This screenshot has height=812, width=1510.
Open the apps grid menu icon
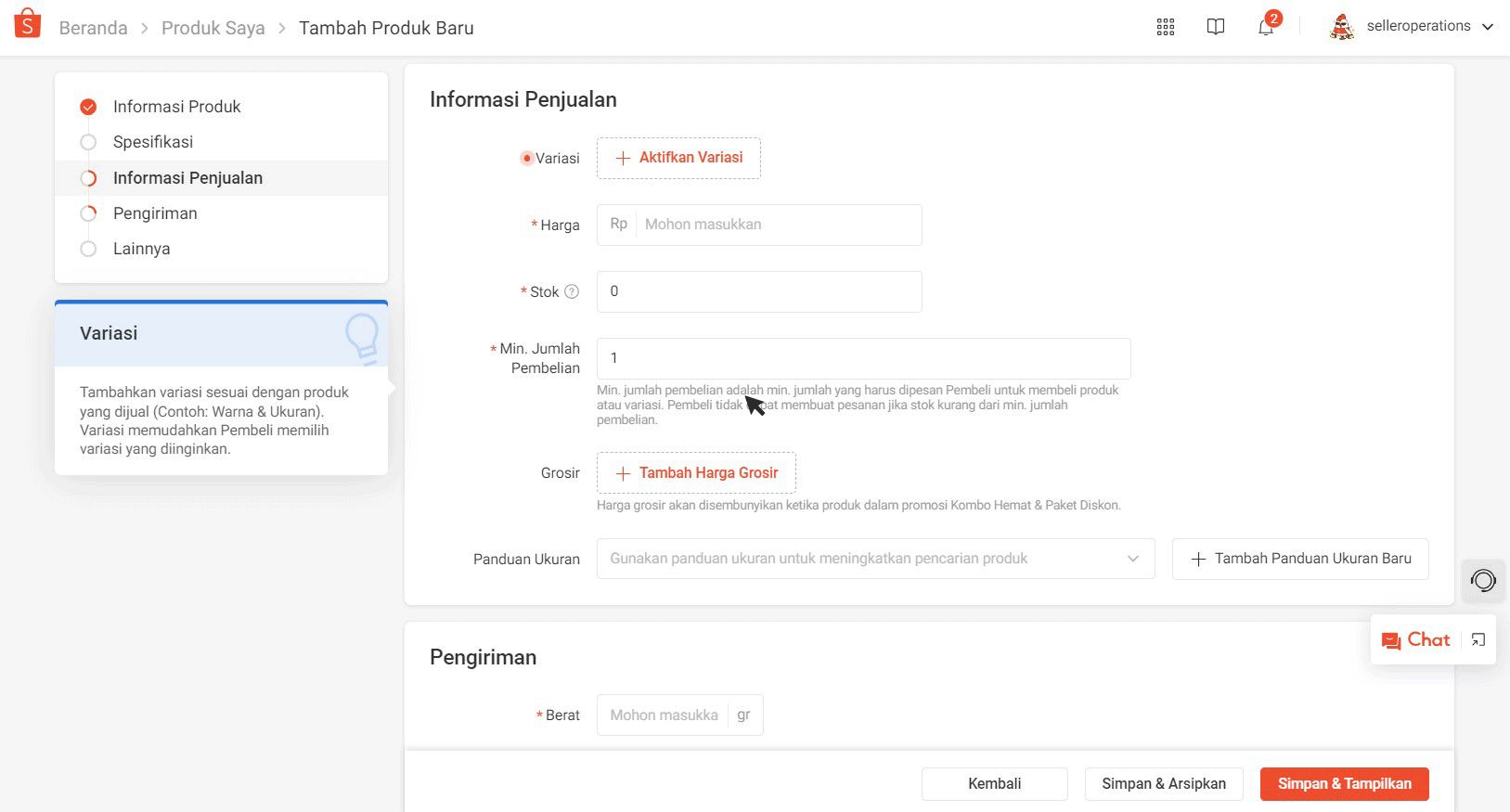coord(1166,27)
